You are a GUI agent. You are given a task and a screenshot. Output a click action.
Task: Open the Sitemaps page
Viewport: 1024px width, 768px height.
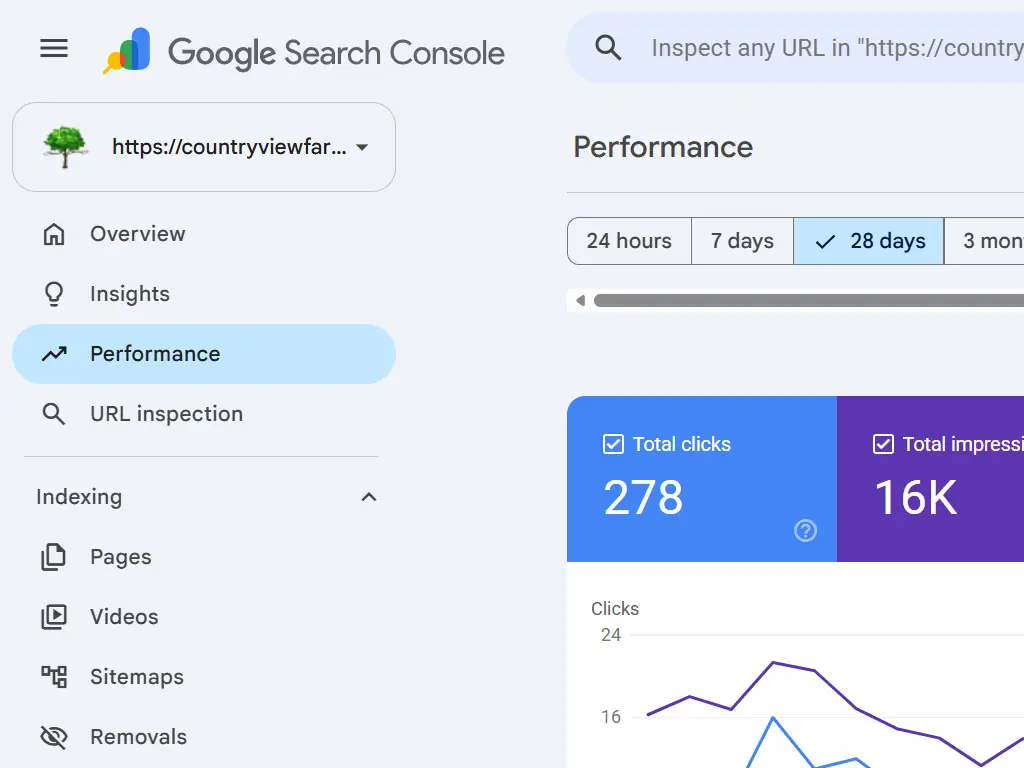[204, 677]
